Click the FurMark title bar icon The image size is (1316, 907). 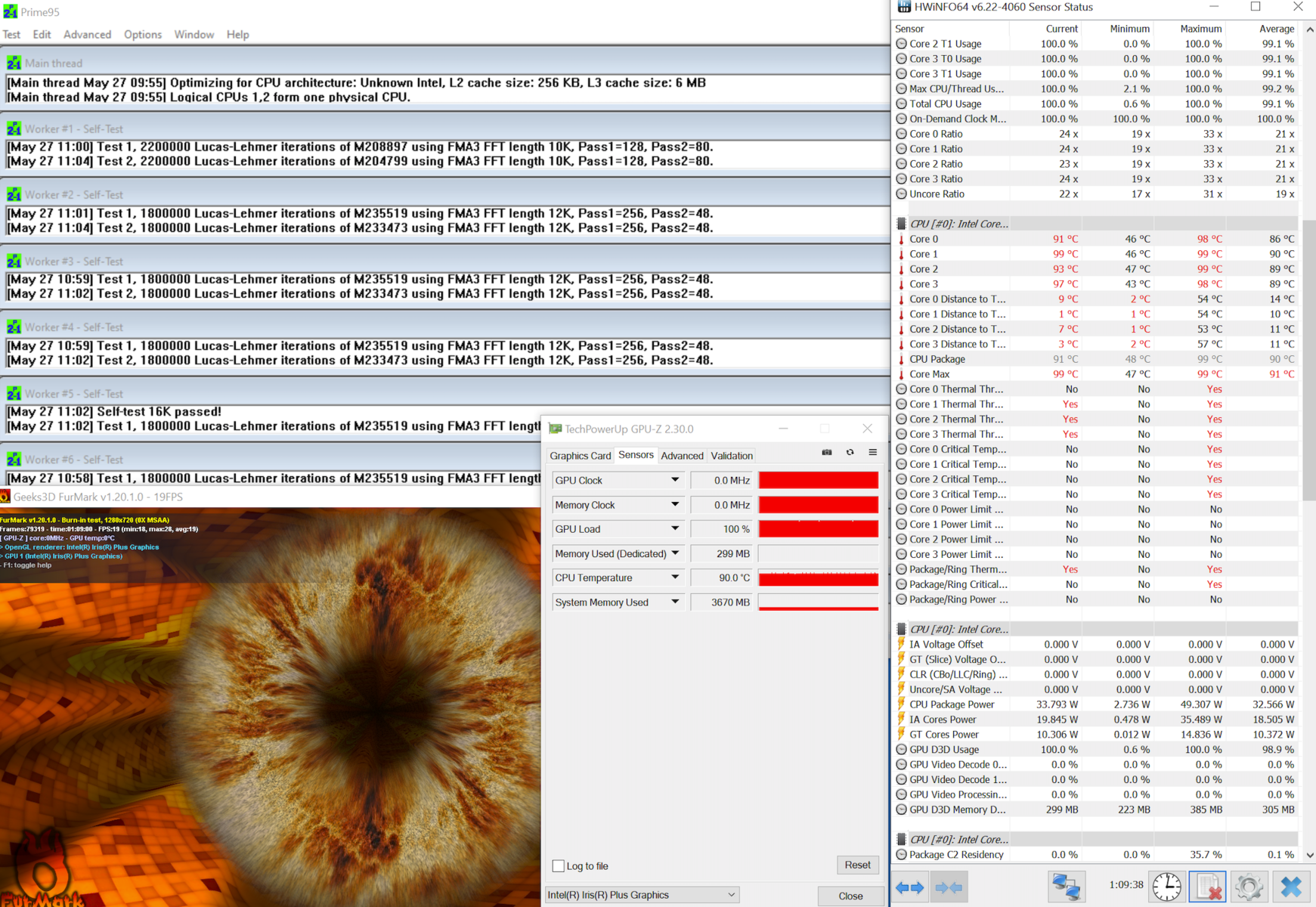pos(5,497)
